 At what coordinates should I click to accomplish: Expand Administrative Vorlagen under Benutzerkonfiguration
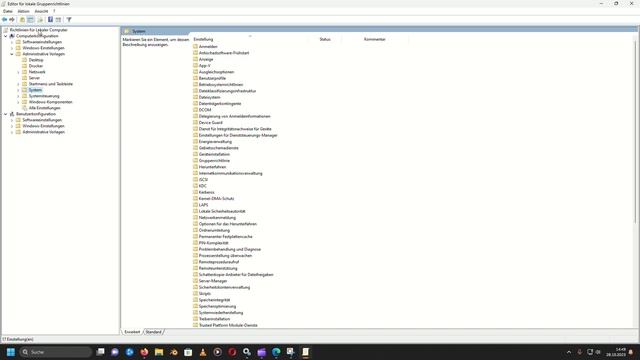[x=12, y=132]
